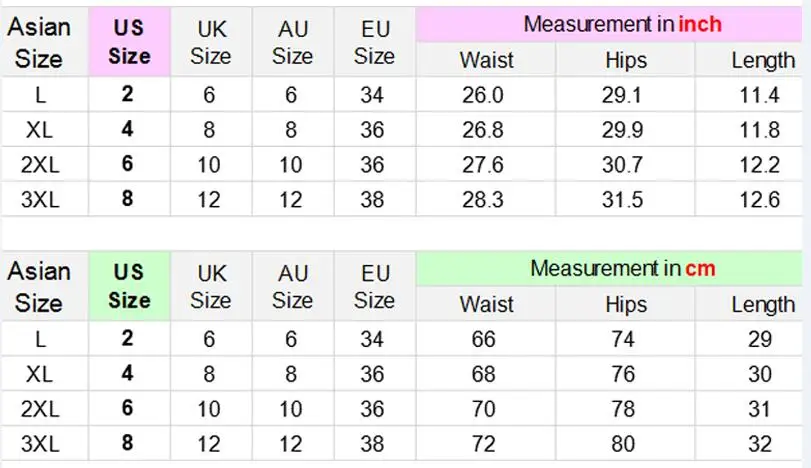Select Asian Size header in top table
The width and height of the screenshot is (811, 468).
(39, 42)
